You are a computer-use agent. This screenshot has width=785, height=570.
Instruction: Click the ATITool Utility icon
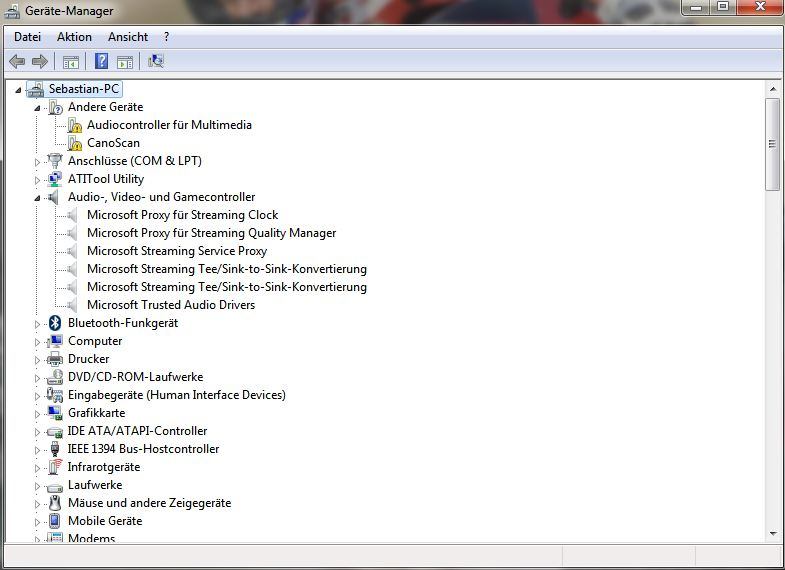coord(55,179)
